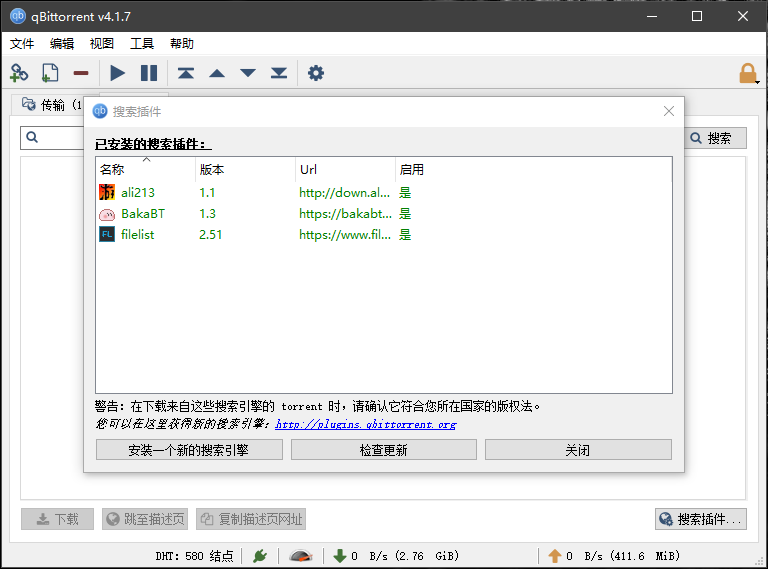Click the https://www.fil... URL cell
Screen dimensions: 768x569
pyautogui.click(x=345, y=235)
